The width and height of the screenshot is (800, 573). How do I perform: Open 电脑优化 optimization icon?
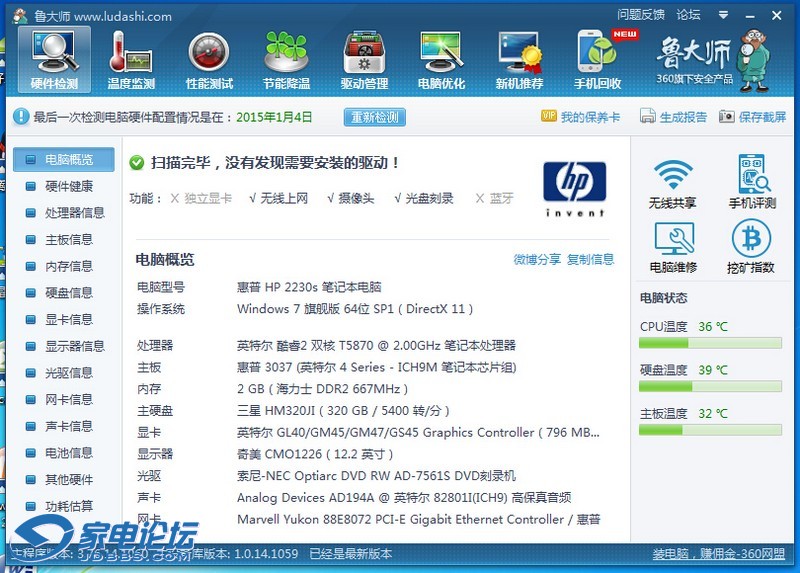tap(441, 59)
